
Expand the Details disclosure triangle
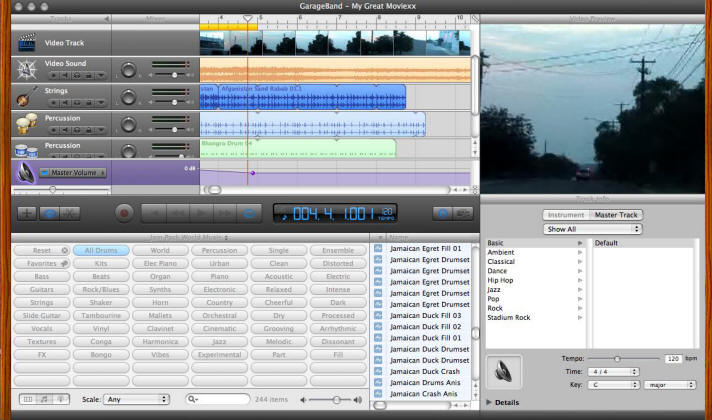click(x=489, y=402)
